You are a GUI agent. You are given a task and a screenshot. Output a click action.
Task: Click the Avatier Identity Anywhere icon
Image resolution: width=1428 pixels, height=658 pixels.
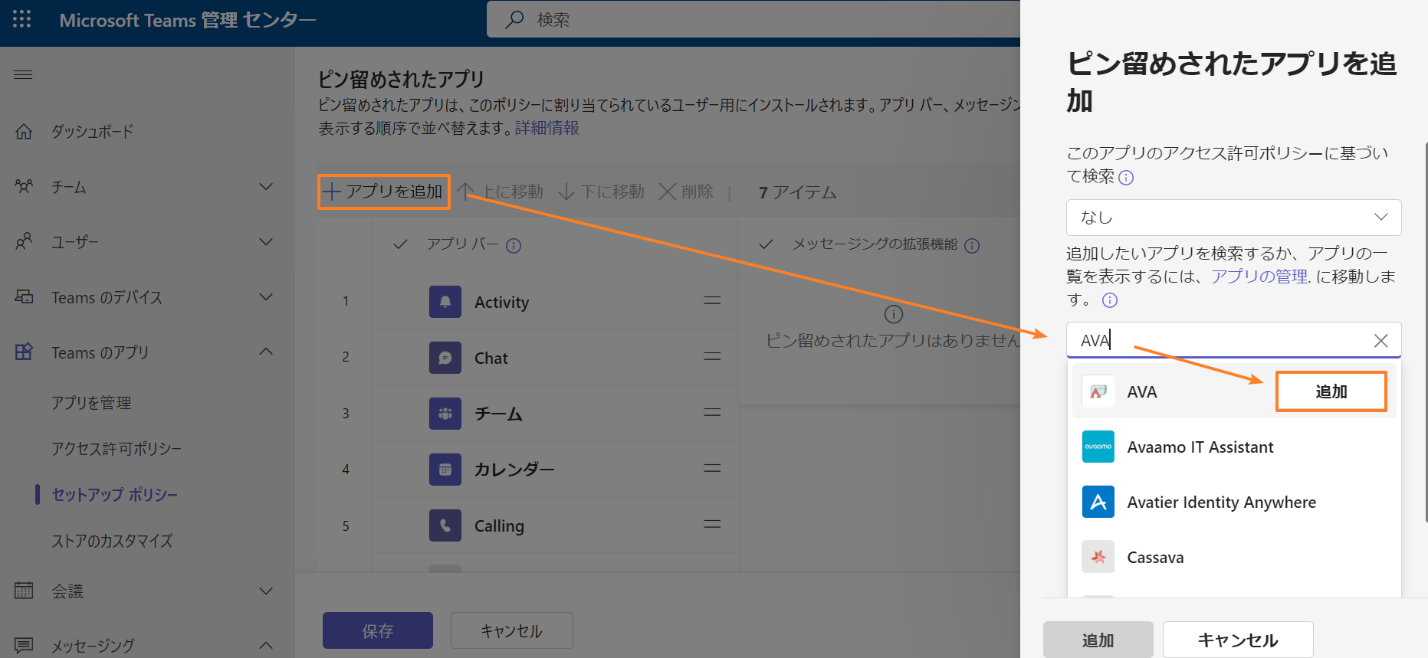(x=1098, y=502)
